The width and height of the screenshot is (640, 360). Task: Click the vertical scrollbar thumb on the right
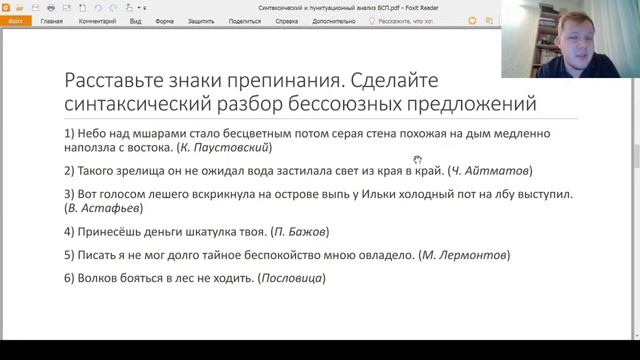pyautogui.click(x=636, y=156)
